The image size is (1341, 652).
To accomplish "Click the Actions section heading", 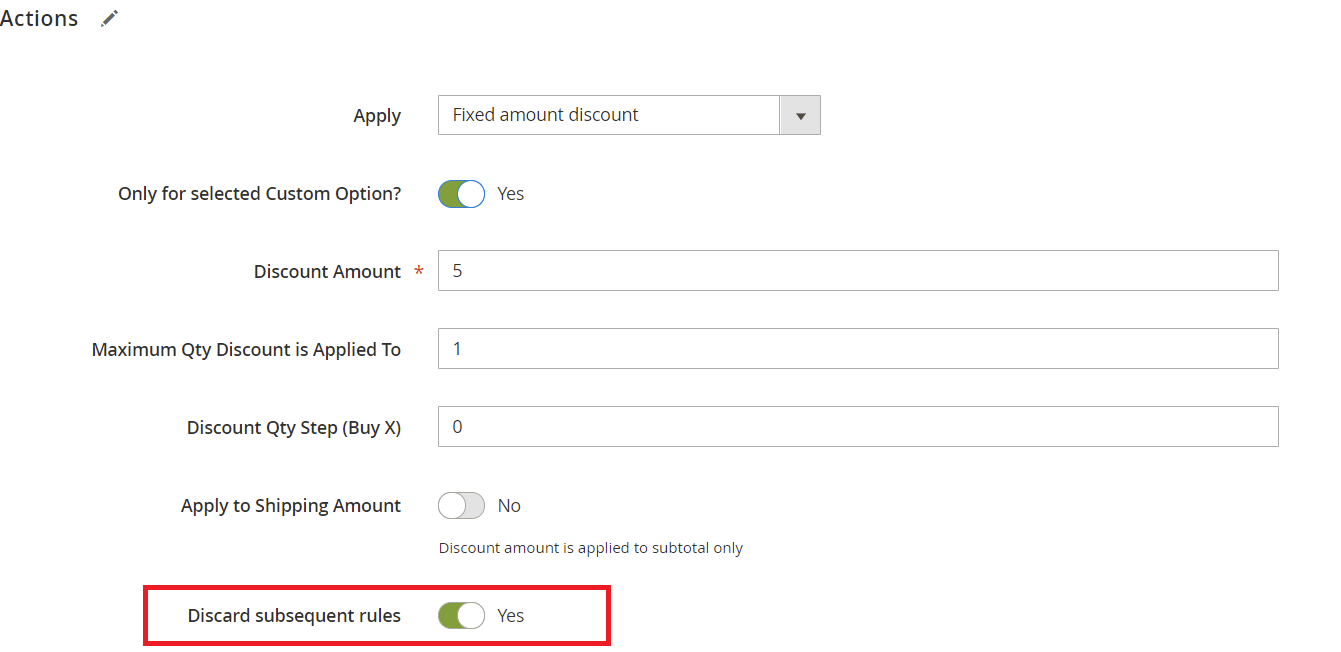I will coord(39,18).
